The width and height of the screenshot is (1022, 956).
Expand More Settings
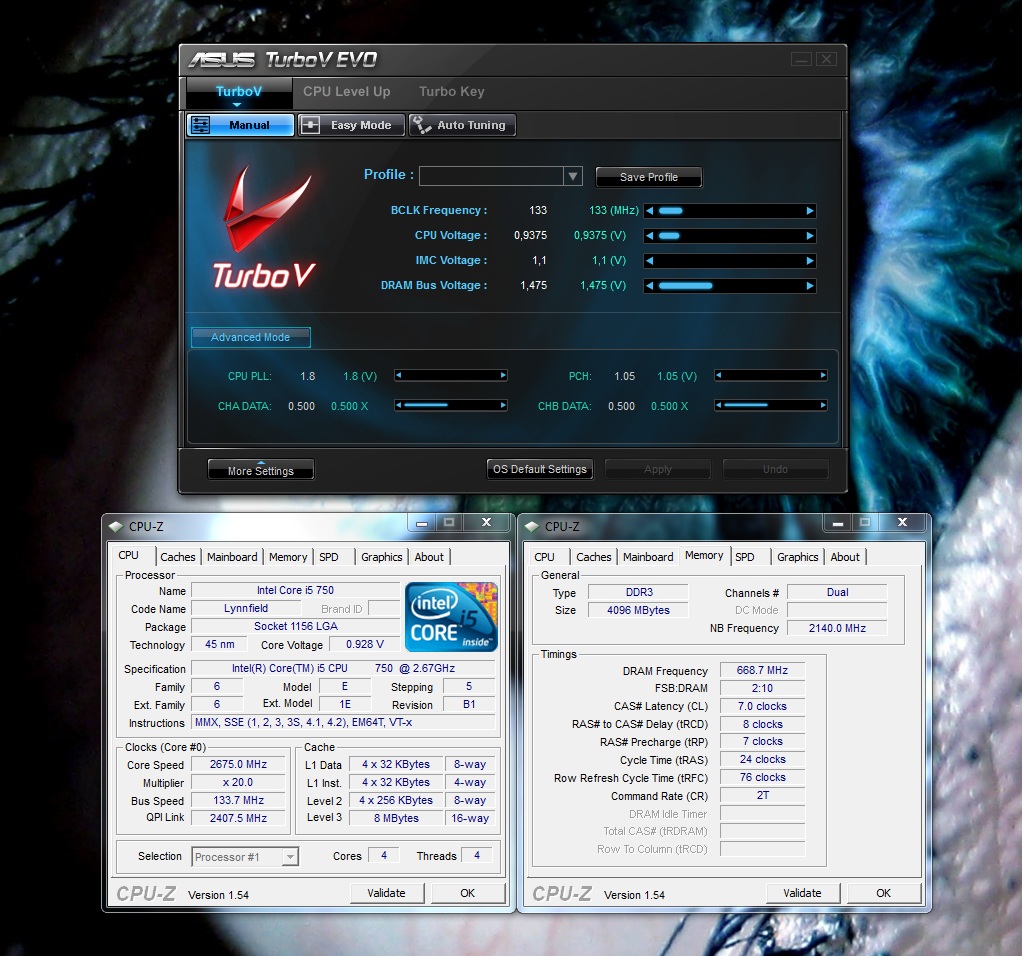tap(261, 470)
